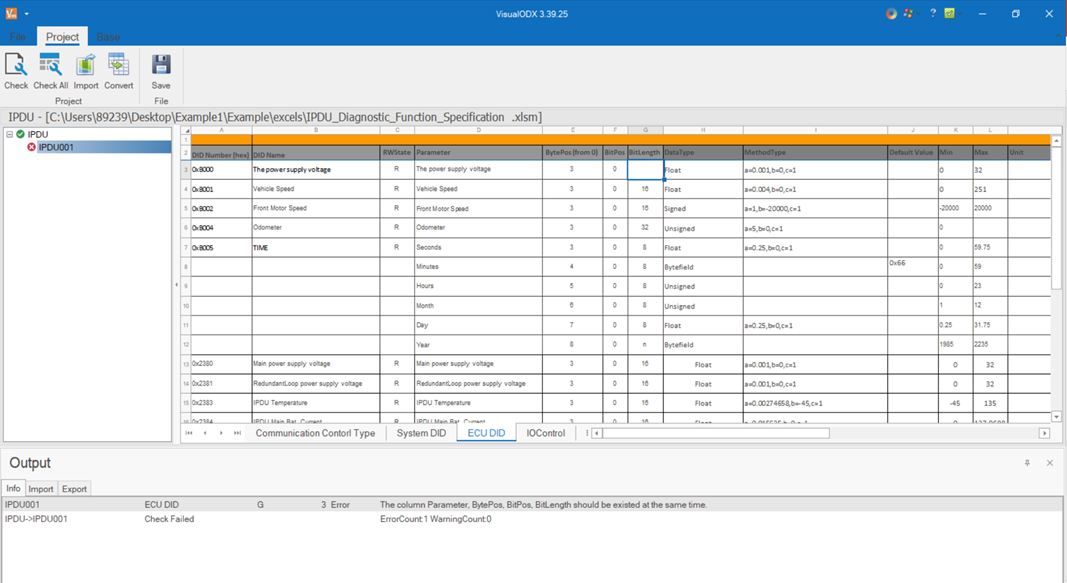Open the quick access toolbar dropdown arrow

click(27, 14)
